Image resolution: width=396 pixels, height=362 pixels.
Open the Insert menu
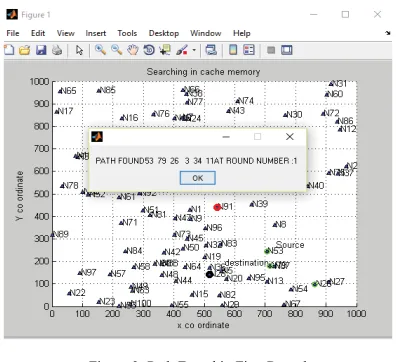point(96,33)
